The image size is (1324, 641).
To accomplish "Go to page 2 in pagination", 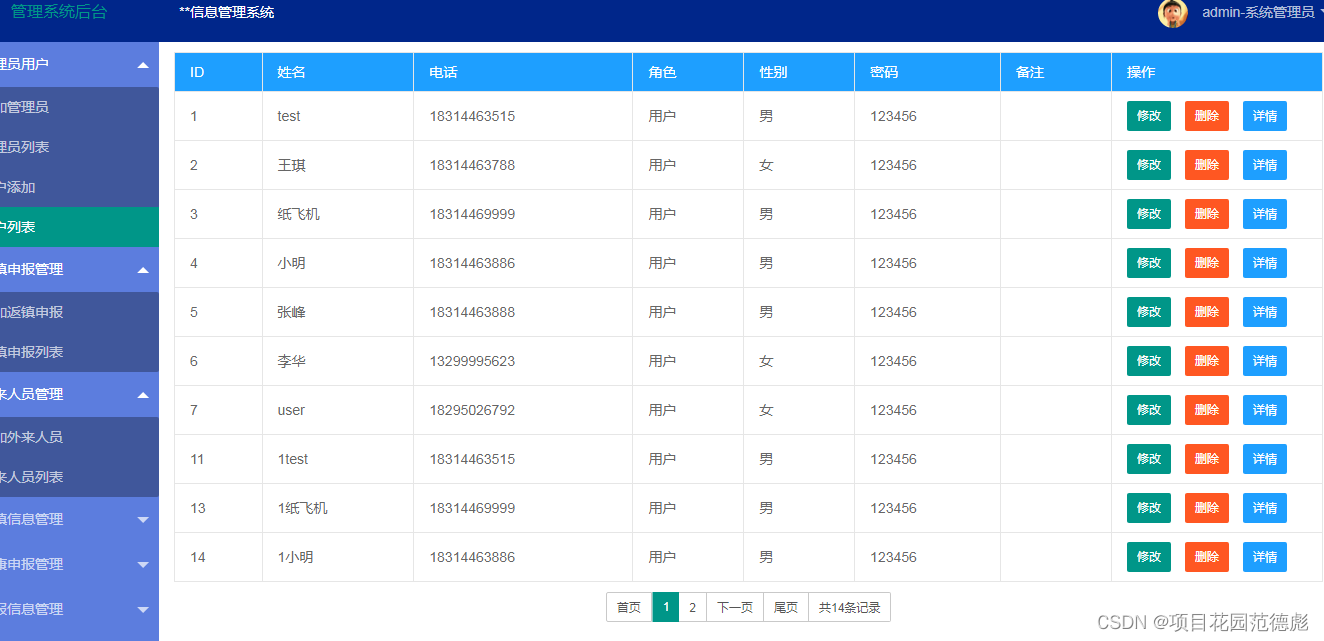I will pyautogui.click(x=692, y=607).
